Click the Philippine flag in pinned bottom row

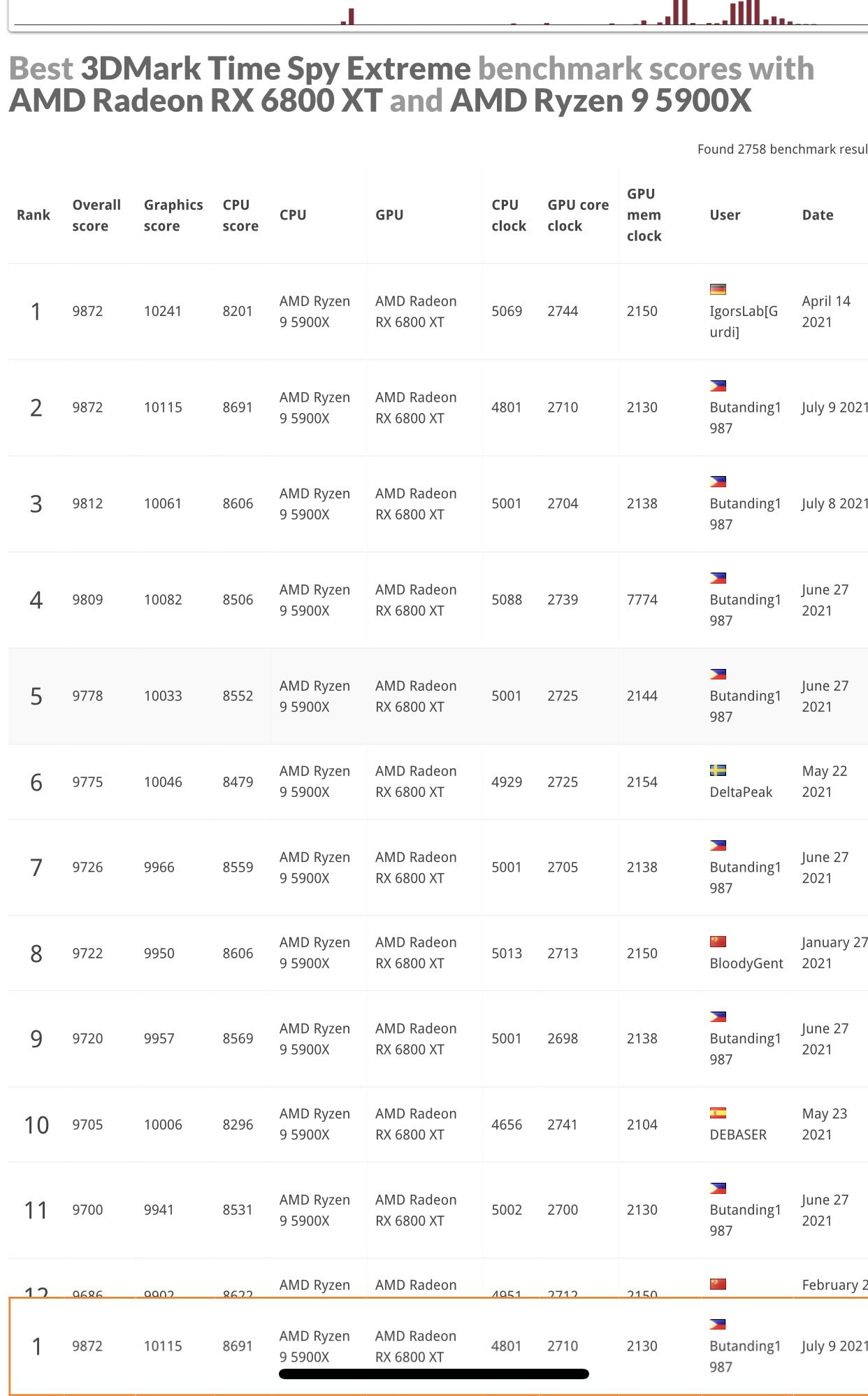pos(718,1325)
